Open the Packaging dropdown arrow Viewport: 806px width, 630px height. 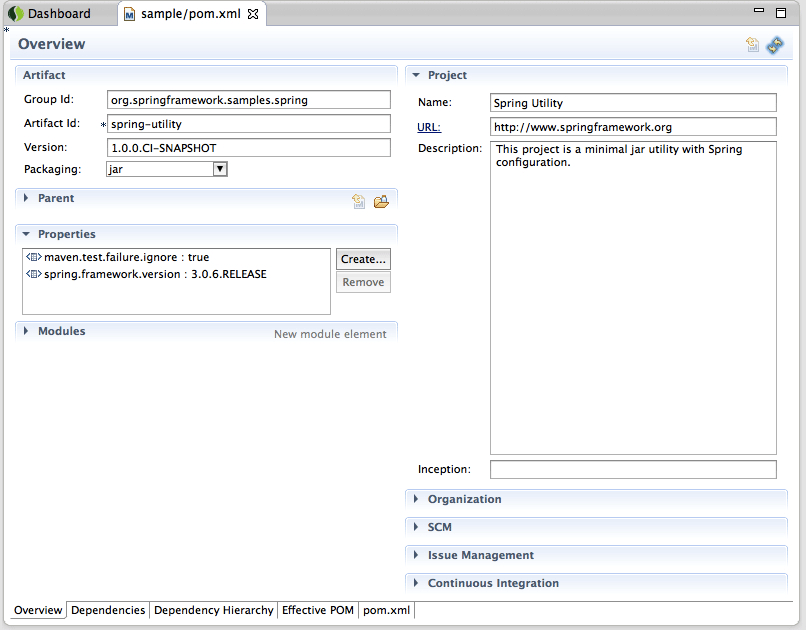click(220, 169)
